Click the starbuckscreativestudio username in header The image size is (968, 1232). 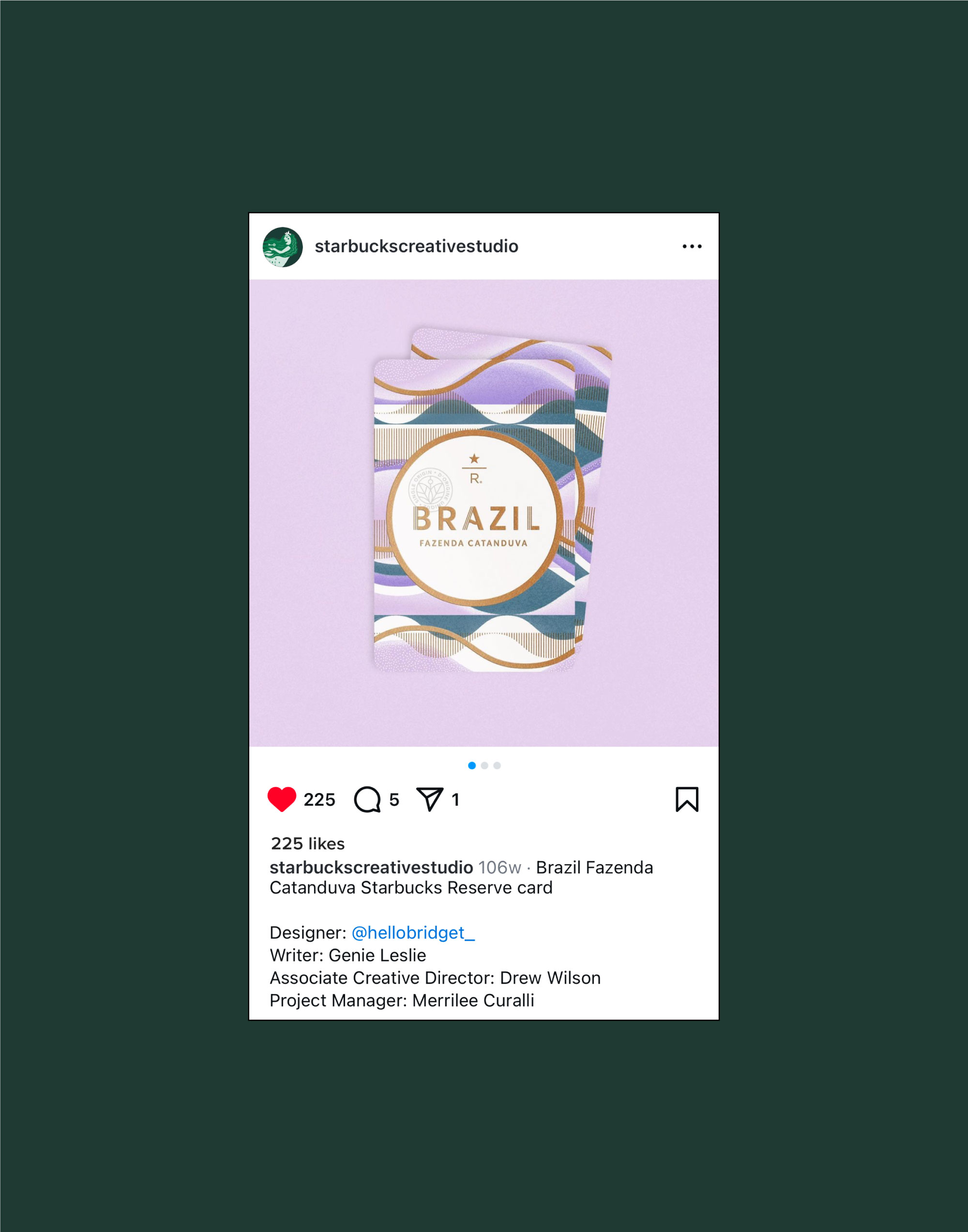(417, 246)
